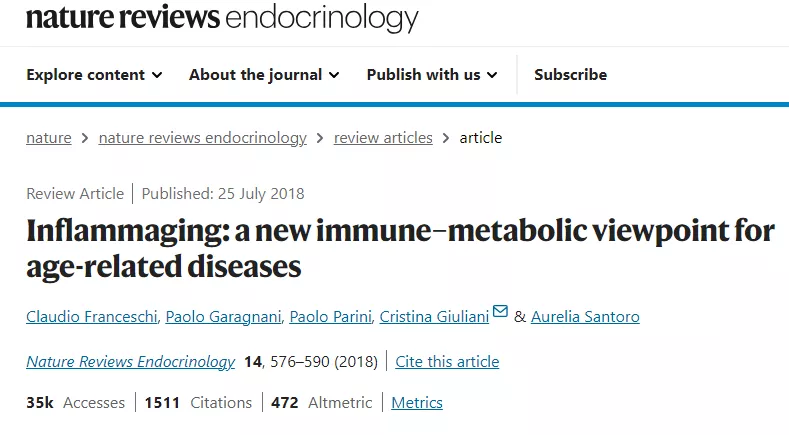789x435 pixels.
Task: Click the chevron arrow next to About the journal
Action: point(334,75)
